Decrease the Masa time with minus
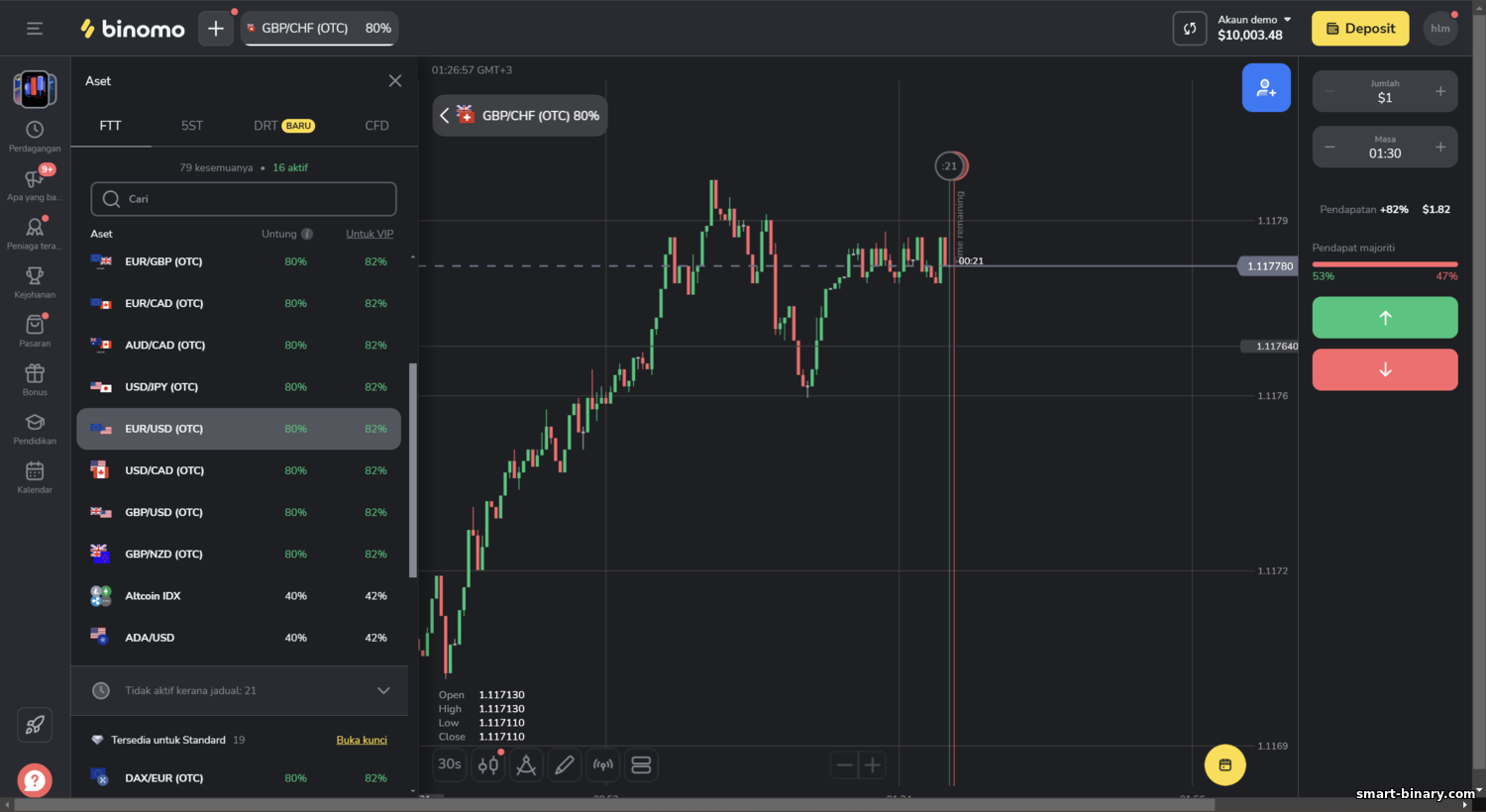The height and width of the screenshot is (812, 1486). click(x=1329, y=147)
